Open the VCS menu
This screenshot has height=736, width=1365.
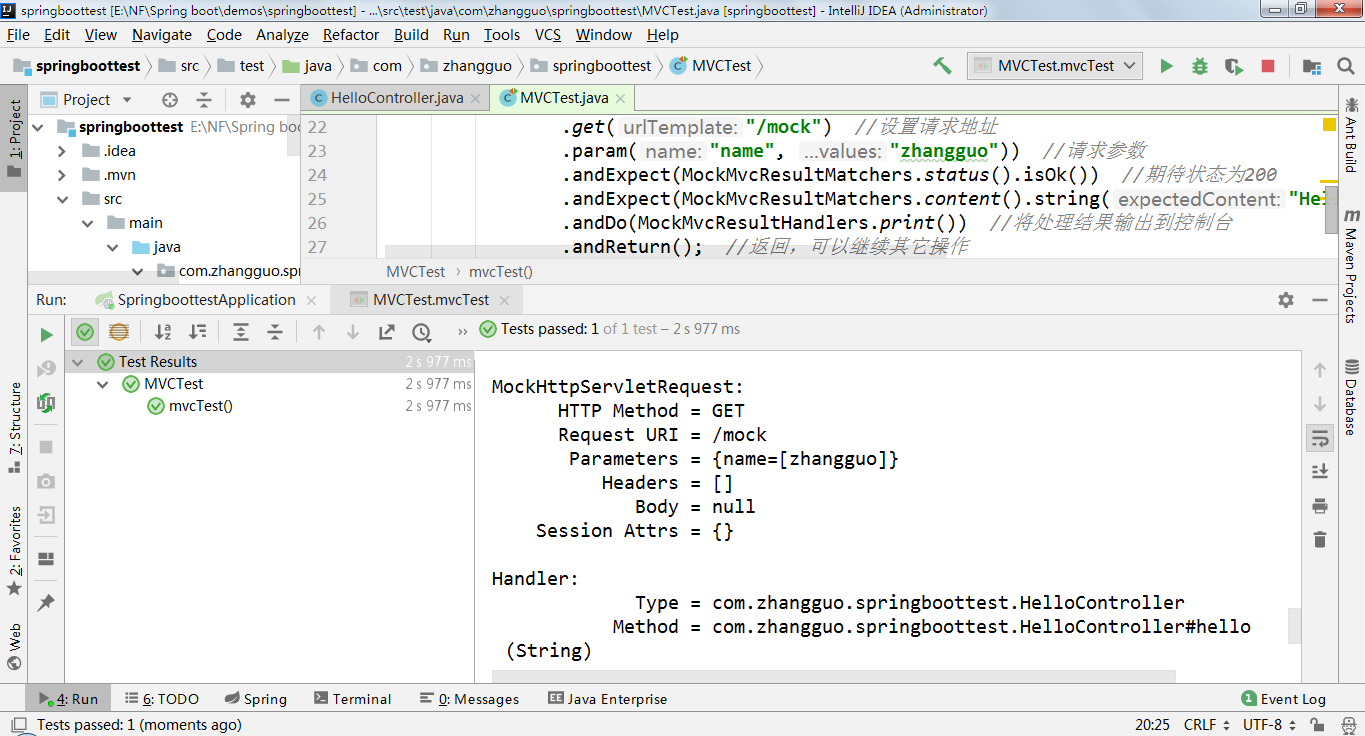point(548,34)
